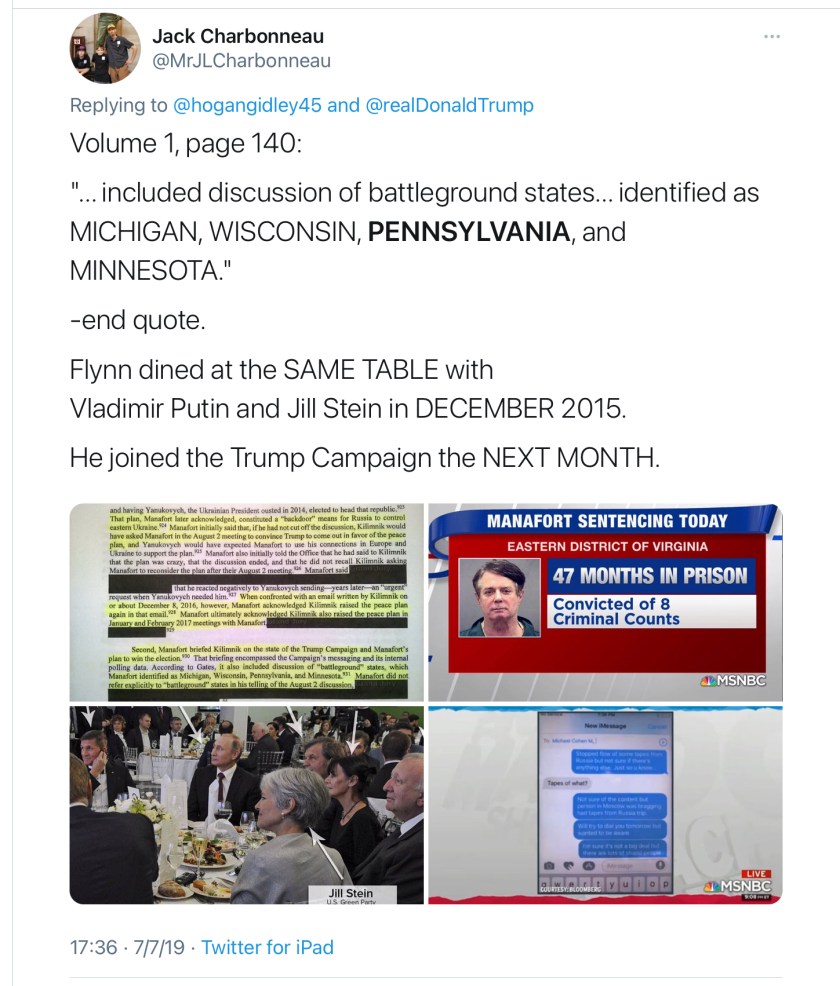Viewport: 840px width, 986px height.
Task: Open the tweet's three-dot more menu
Action: click(772, 36)
